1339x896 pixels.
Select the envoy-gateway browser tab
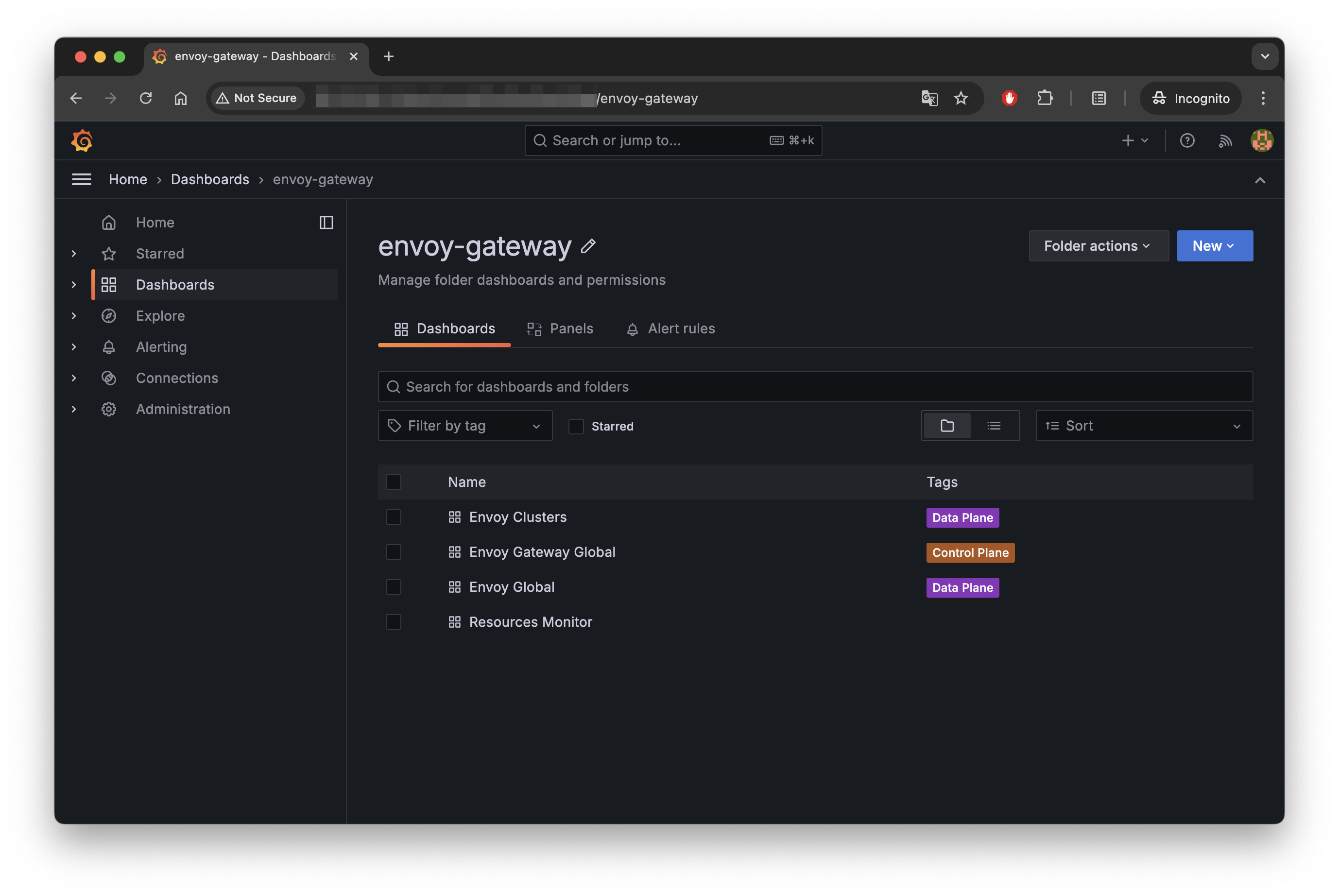point(256,56)
